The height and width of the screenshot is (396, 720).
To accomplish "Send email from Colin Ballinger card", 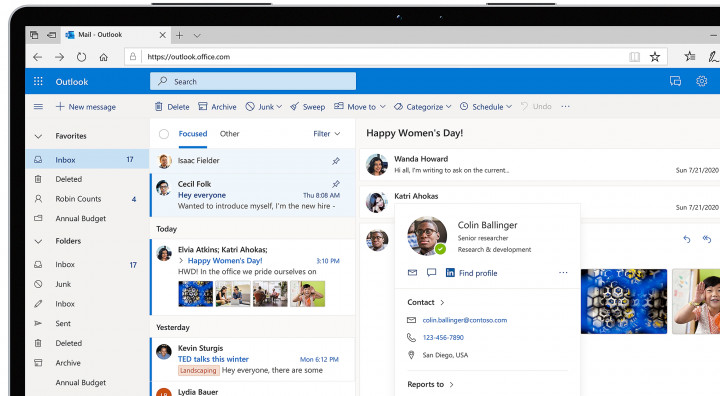I will (x=412, y=273).
